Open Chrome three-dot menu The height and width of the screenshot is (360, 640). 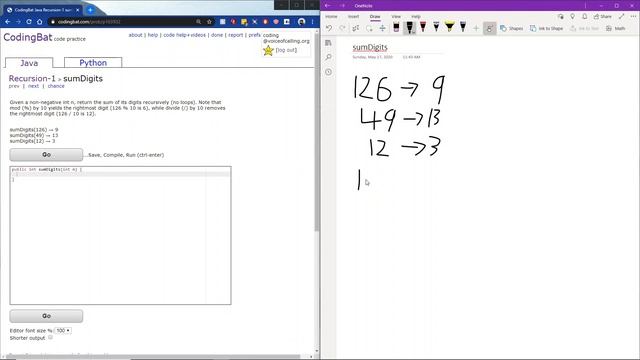coord(313,22)
